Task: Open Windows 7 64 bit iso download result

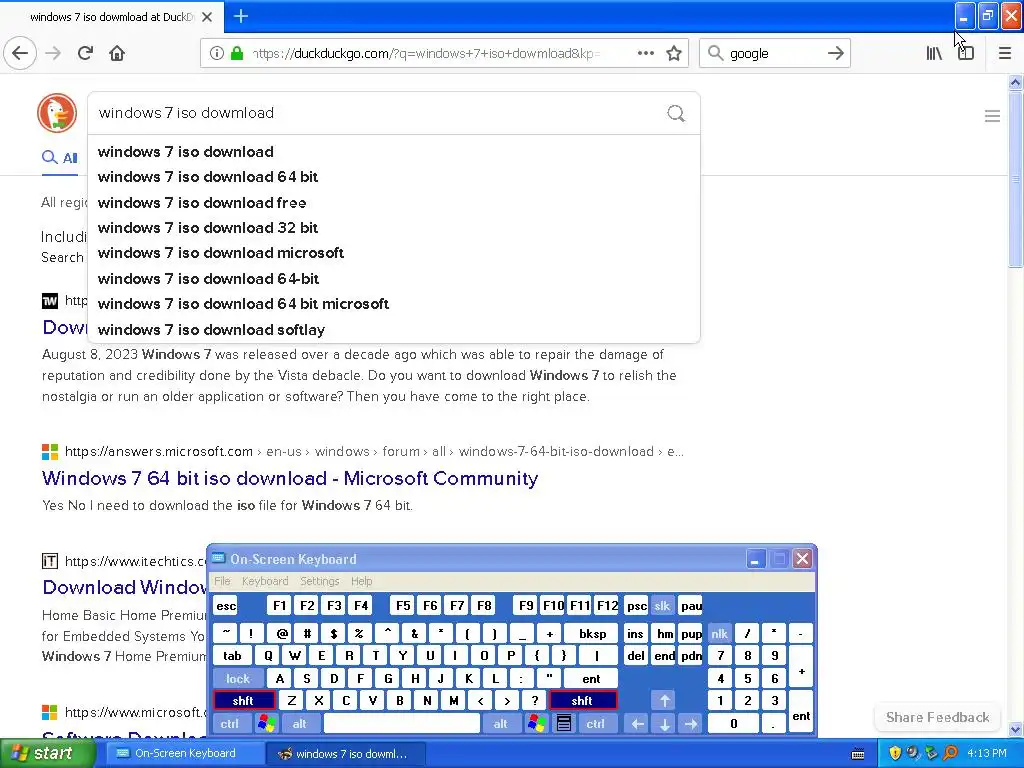Action: [x=290, y=478]
